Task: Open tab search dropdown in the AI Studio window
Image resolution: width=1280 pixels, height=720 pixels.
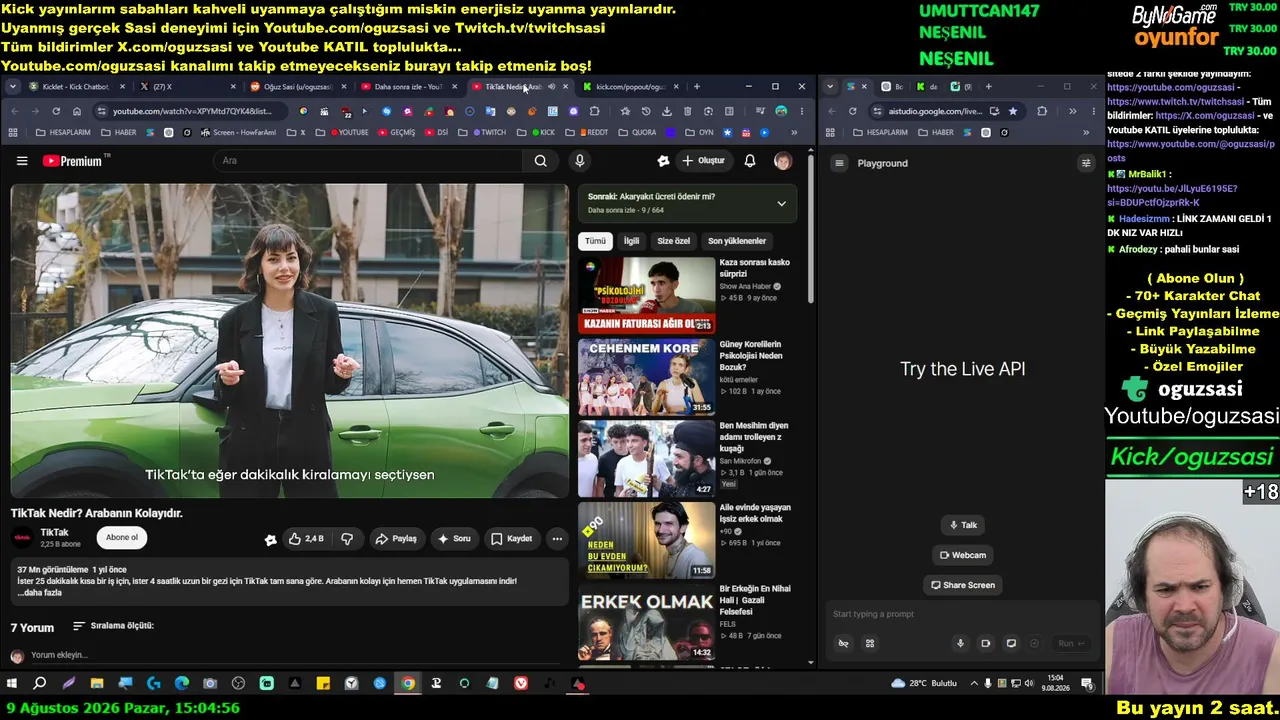Action: pyautogui.click(x=830, y=87)
